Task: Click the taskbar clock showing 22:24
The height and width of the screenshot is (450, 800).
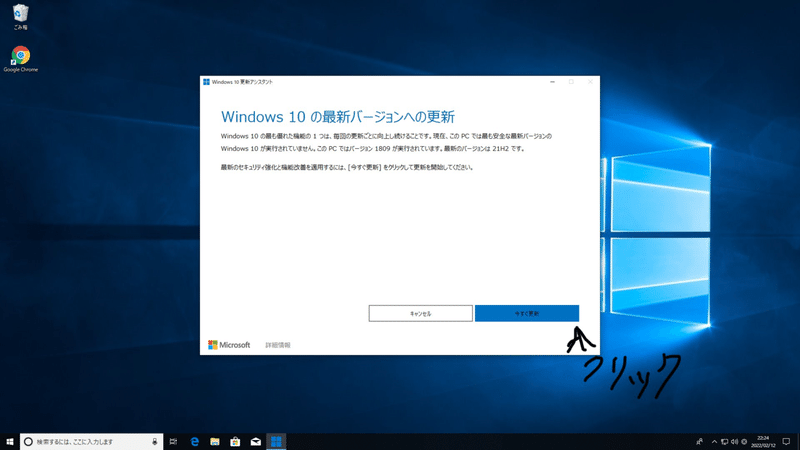Action: point(763,441)
